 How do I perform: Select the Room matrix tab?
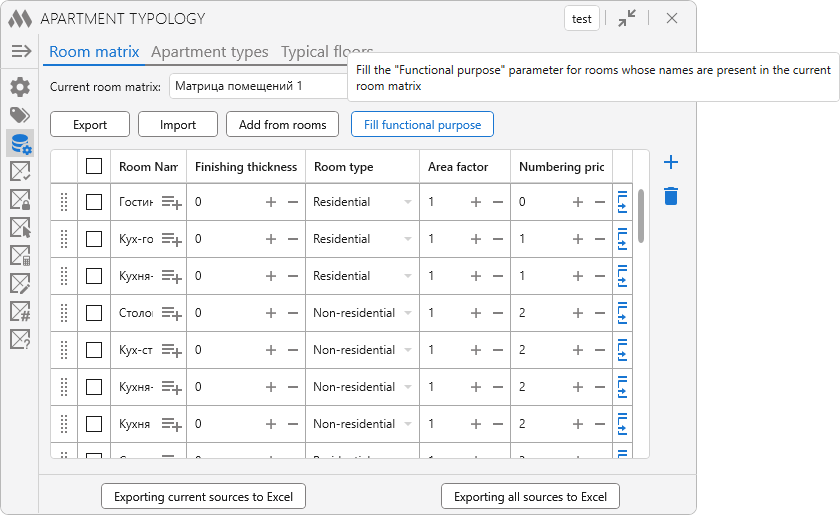94,52
